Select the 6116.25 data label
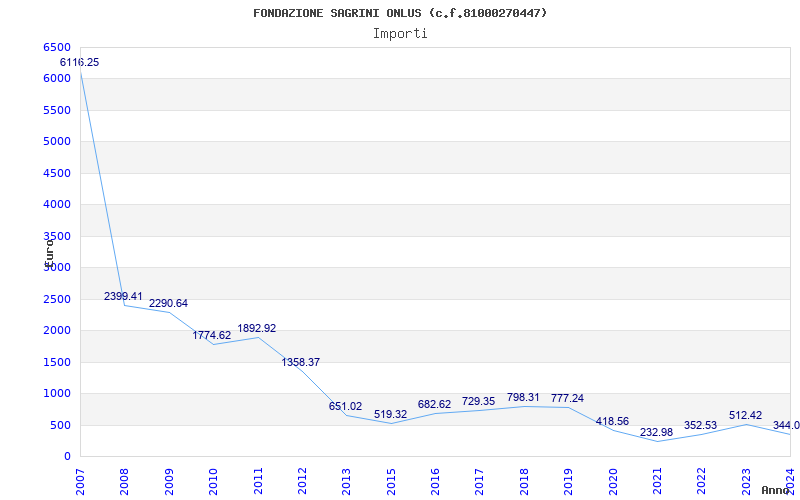The height and width of the screenshot is (500, 800). point(80,62)
